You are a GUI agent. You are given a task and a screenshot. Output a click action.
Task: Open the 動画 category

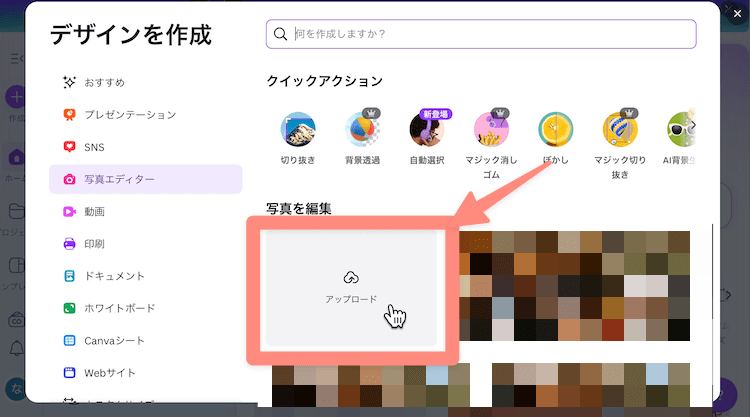pyautogui.click(x=145, y=211)
